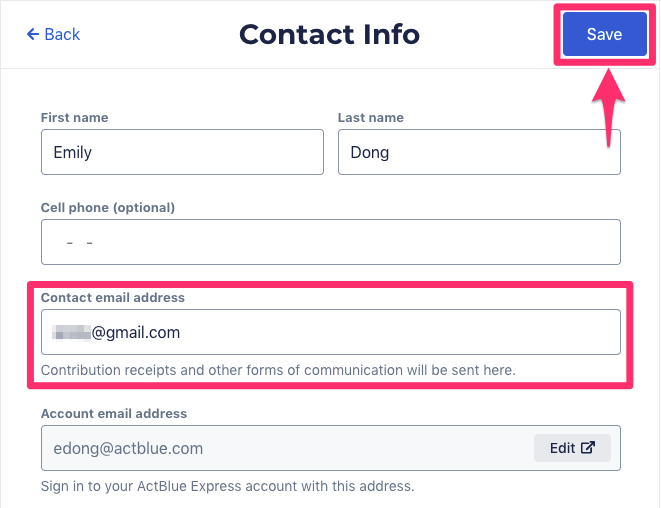Focus the Last name field containing Dong

(479, 152)
